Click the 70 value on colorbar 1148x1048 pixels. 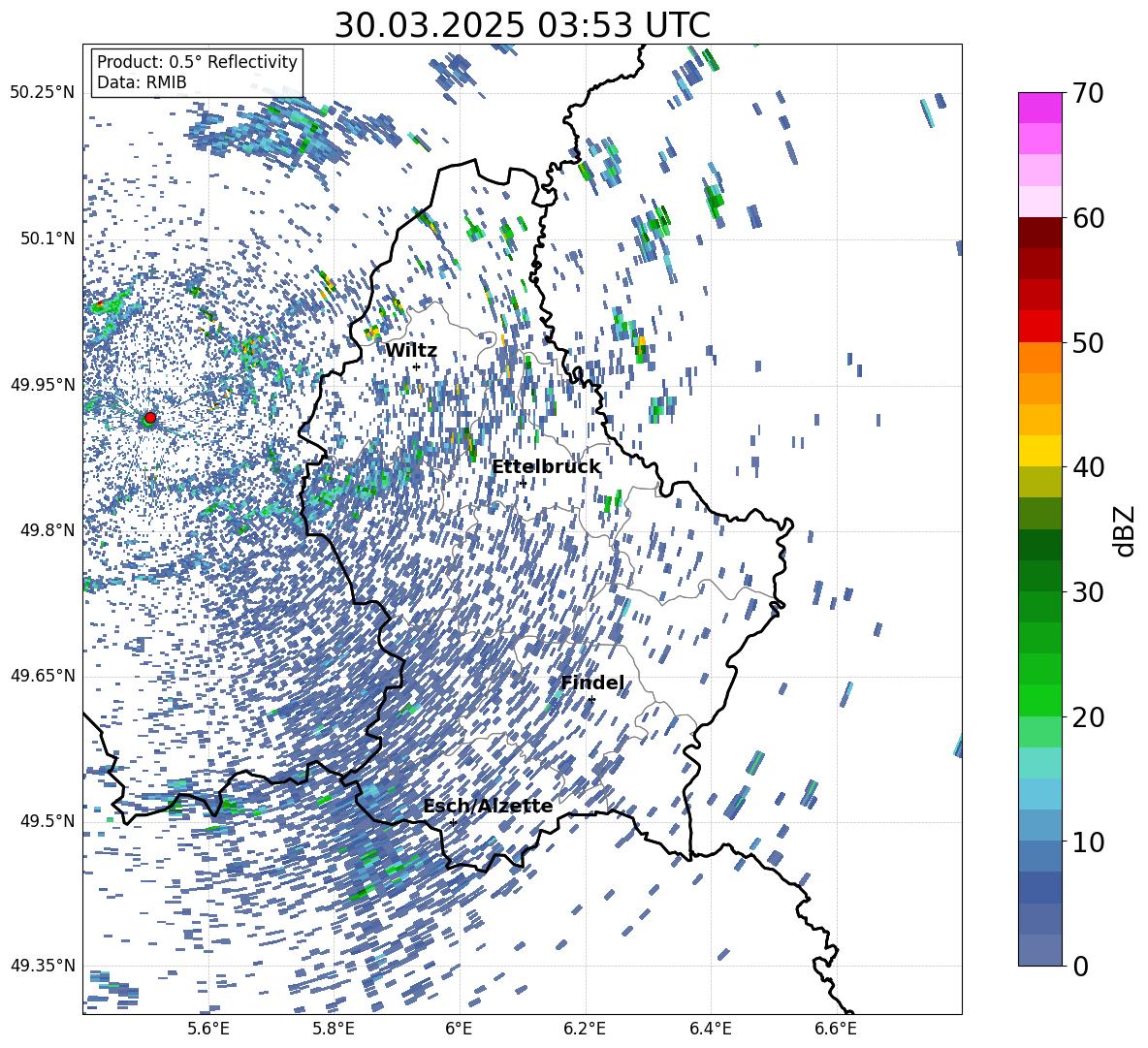pyautogui.click(x=1088, y=93)
